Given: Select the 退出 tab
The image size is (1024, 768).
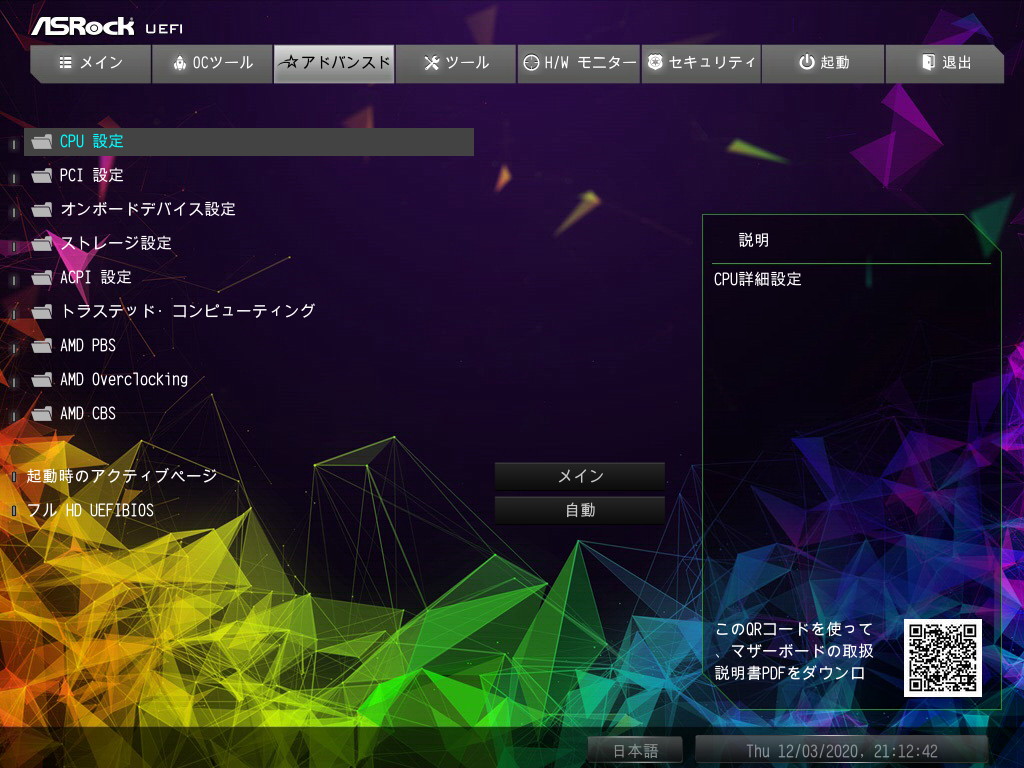Looking at the screenshot, I should tap(945, 63).
